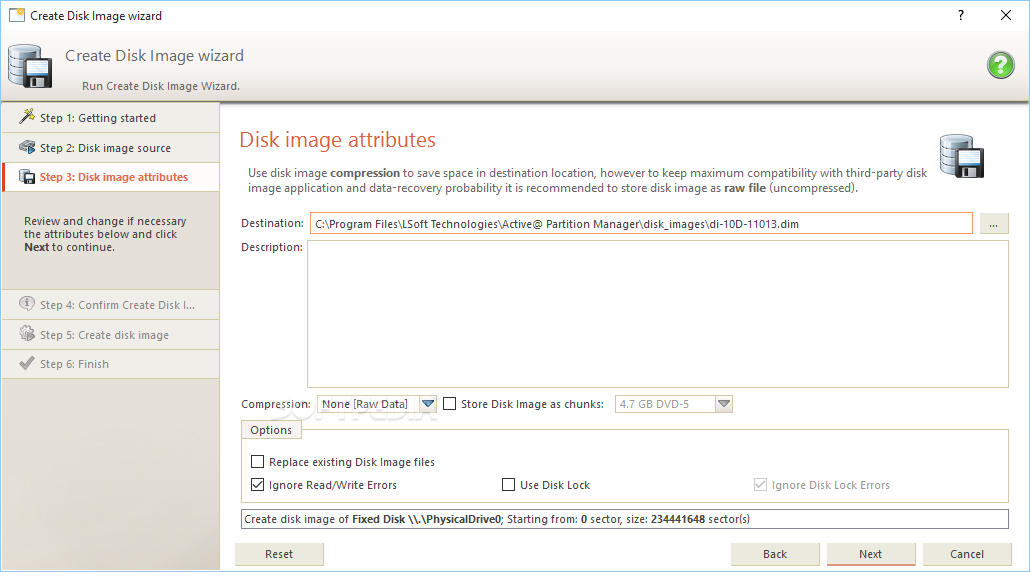The width and height of the screenshot is (1030, 572).
Task: Click the disk image icon in header
Action: [x=30, y=66]
